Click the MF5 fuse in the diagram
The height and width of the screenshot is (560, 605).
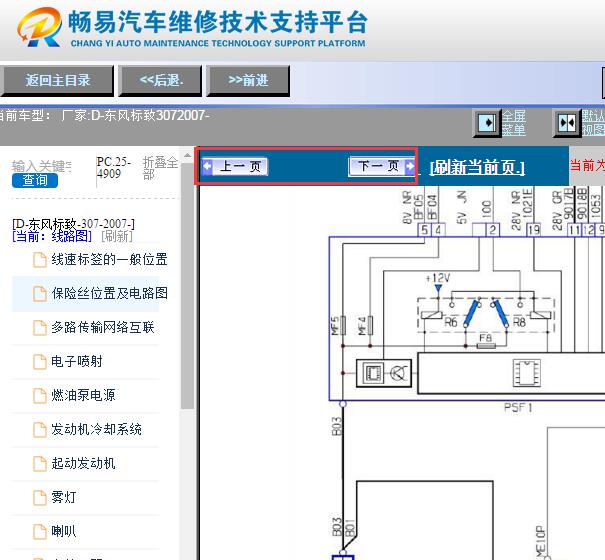coord(343,325)
